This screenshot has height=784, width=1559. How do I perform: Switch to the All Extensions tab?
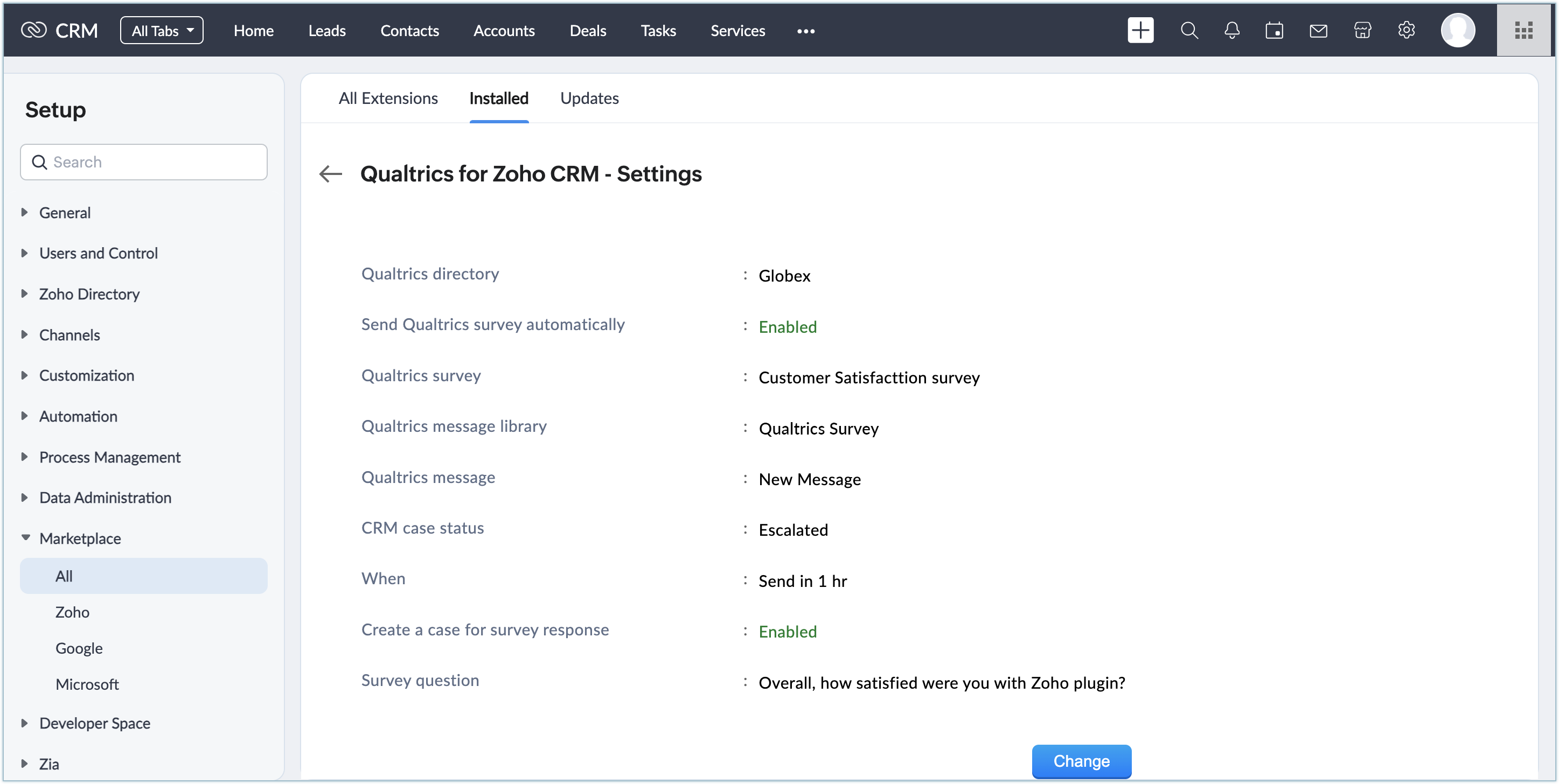coord(388,99)
